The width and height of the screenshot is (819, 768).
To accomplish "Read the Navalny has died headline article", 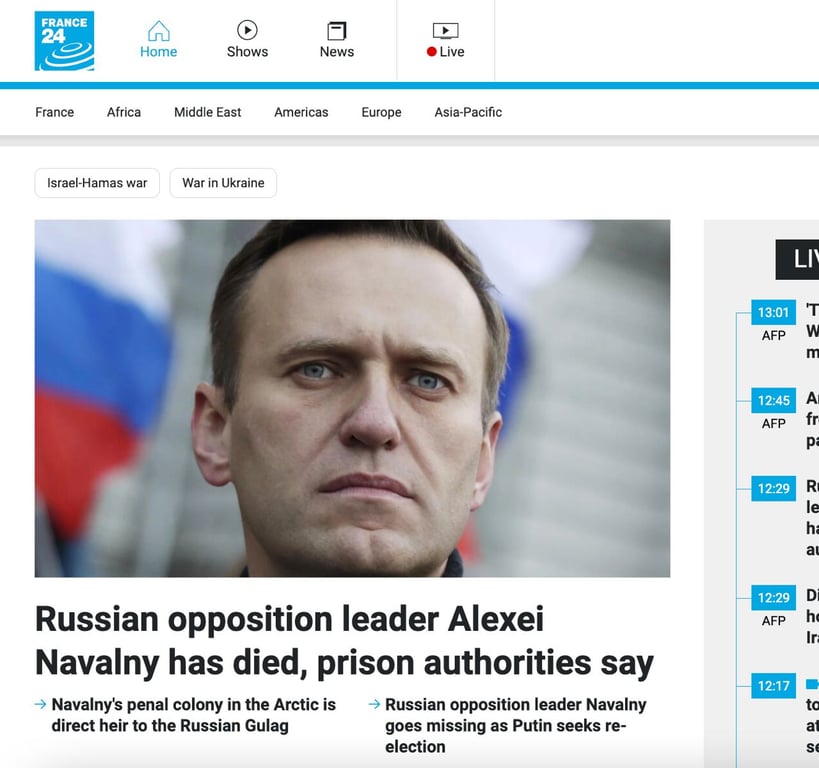I will point(344,641).
